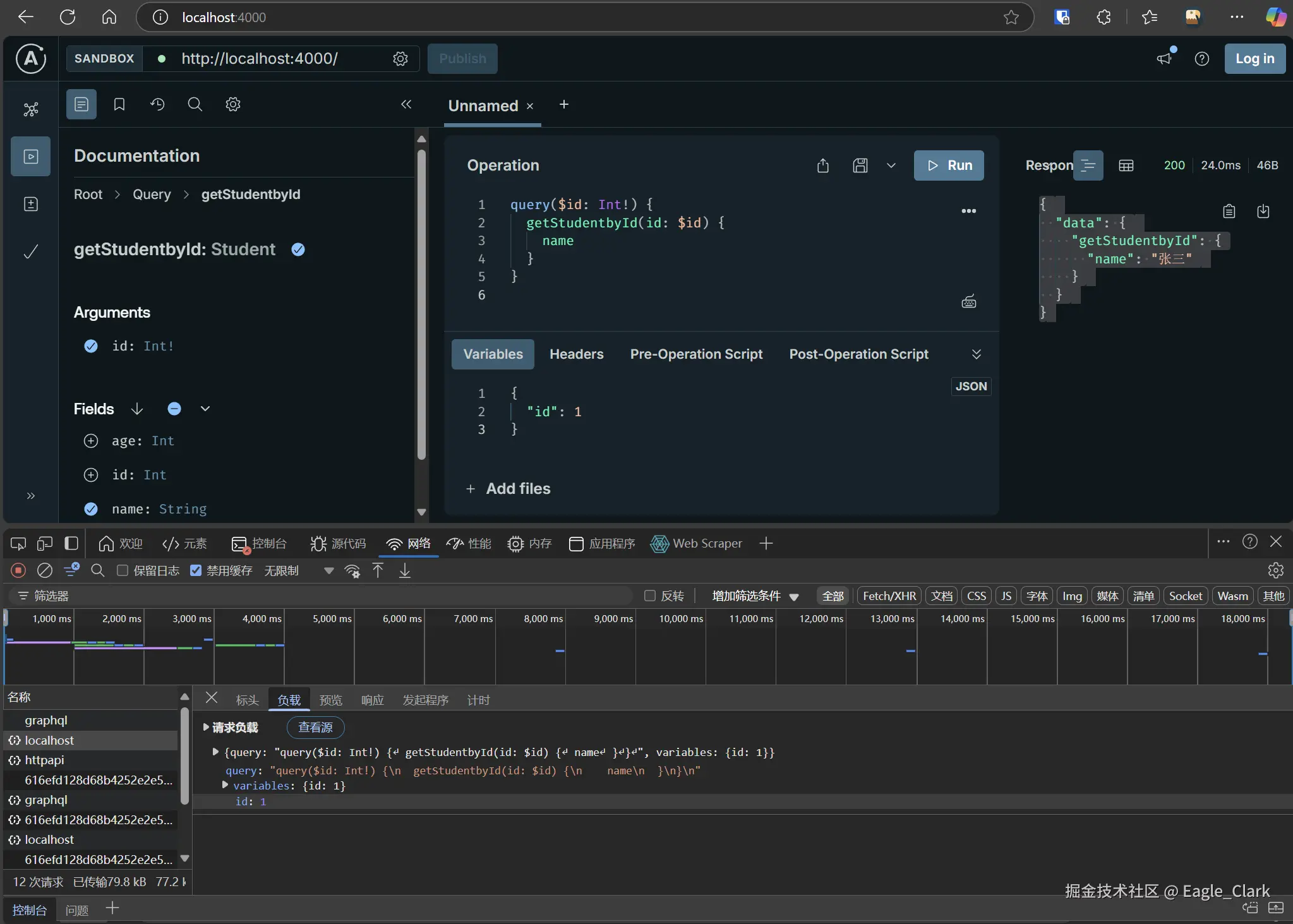Image resolution: width=1293 pixels, height=924 pixels.
Task: Open the 响应 tab in network details
Action: tap(372, 700)
